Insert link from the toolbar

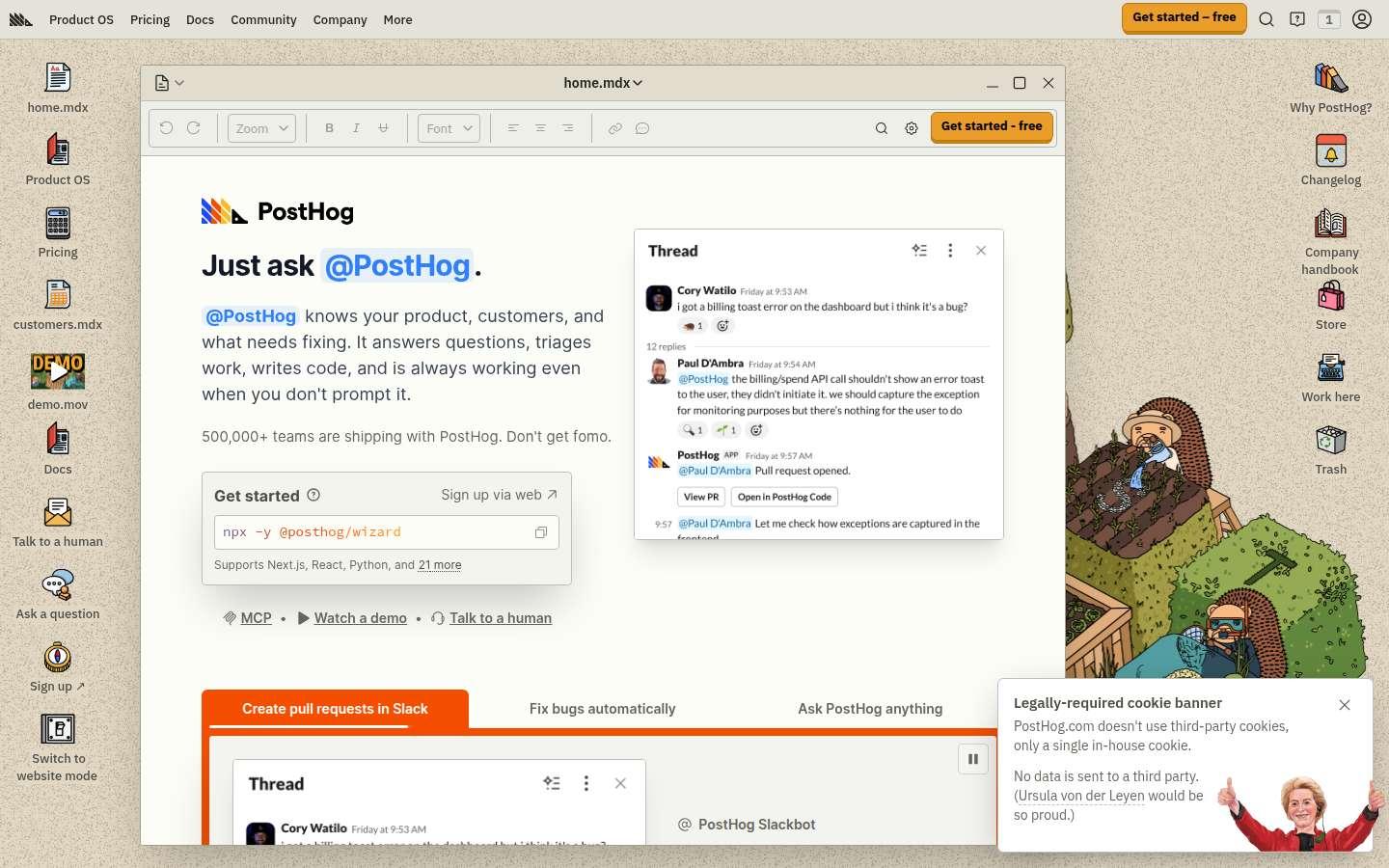click(x=614, y=128)
